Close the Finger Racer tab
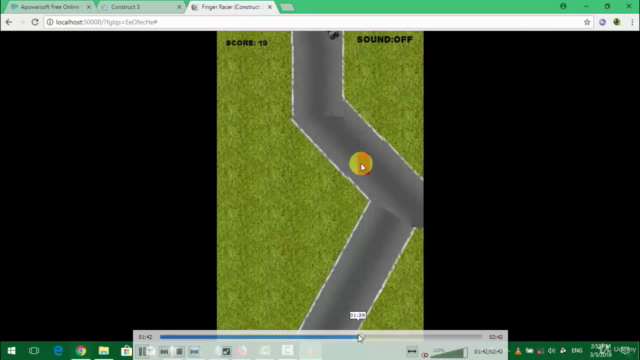The image size is (640, 360). 270,7
